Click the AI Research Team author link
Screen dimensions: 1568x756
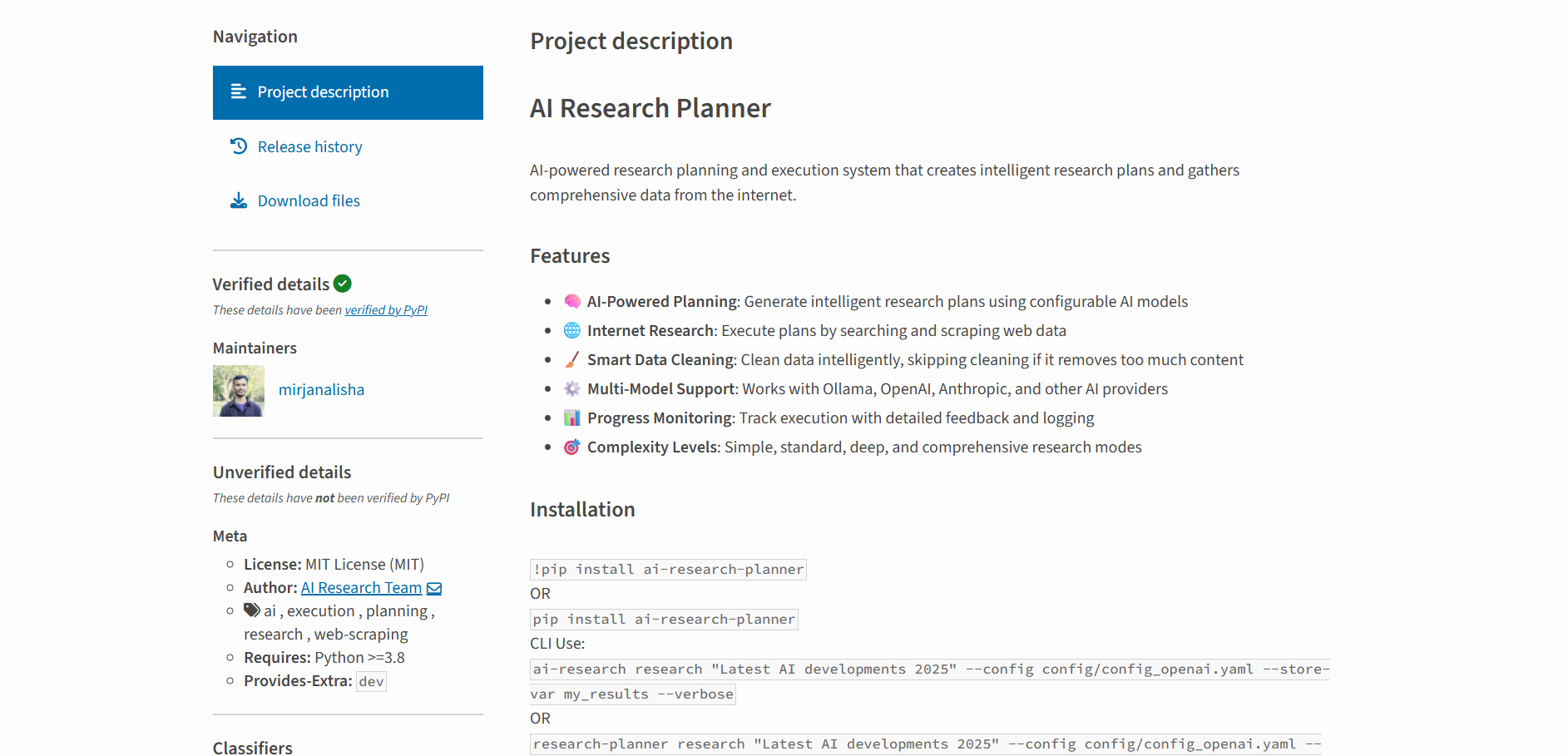pos(360,587)
